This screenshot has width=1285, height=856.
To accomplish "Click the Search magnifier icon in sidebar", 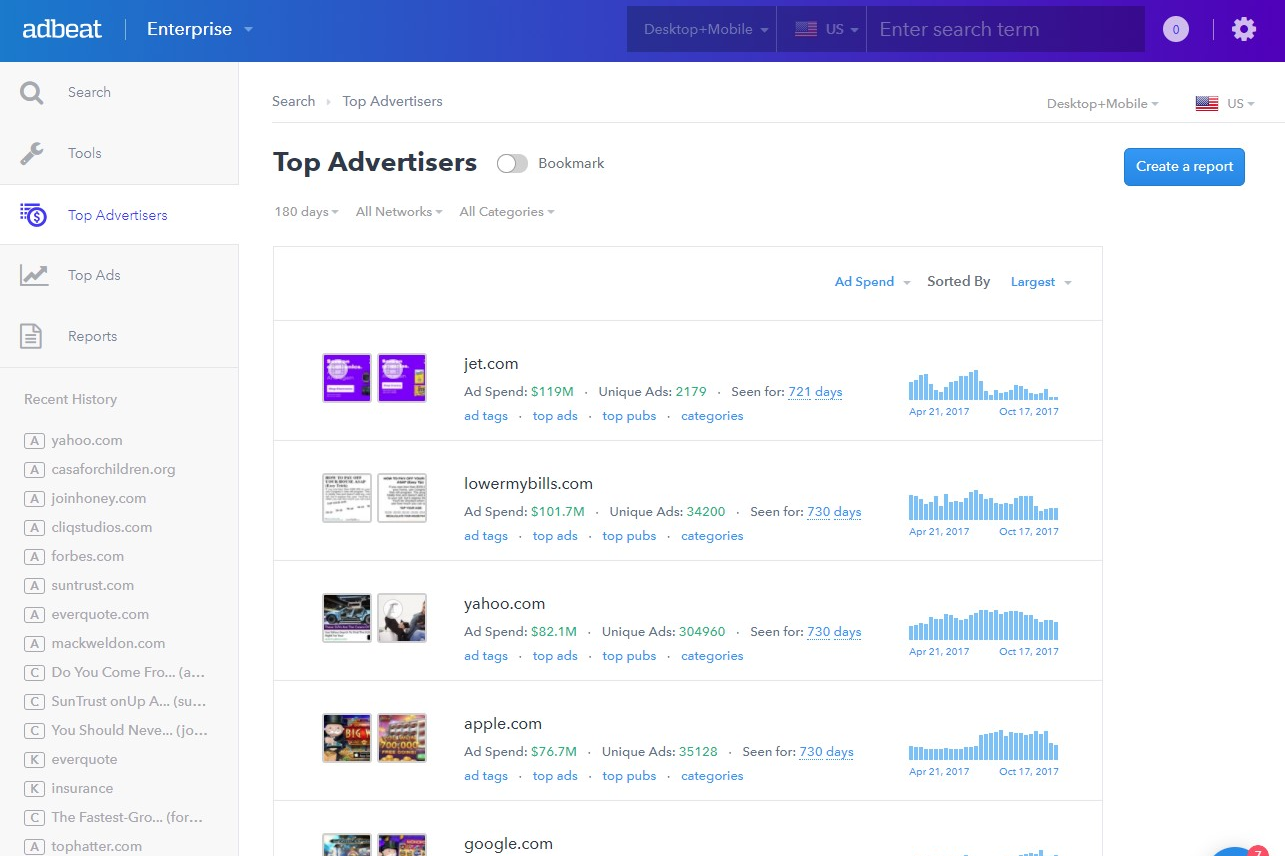I will click(32, 93).
